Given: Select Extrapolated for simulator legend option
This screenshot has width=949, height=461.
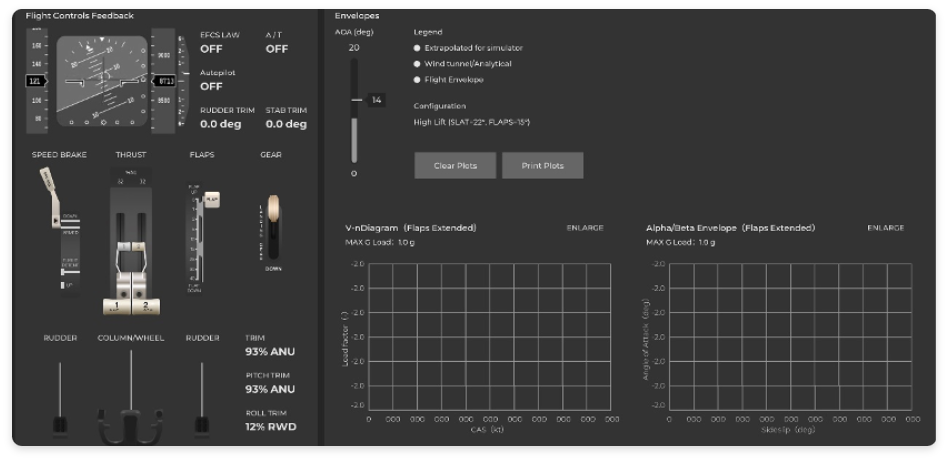Looking at the screenshot, I should (417, 48).
